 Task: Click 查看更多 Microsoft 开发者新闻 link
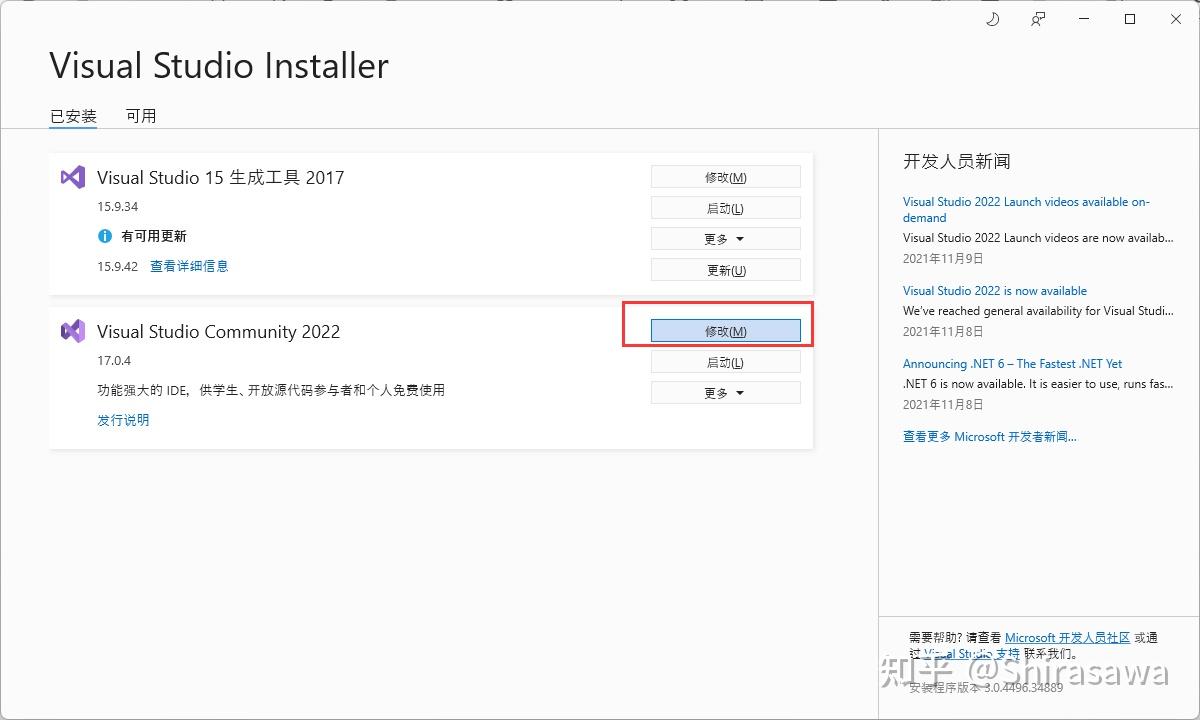990,436
